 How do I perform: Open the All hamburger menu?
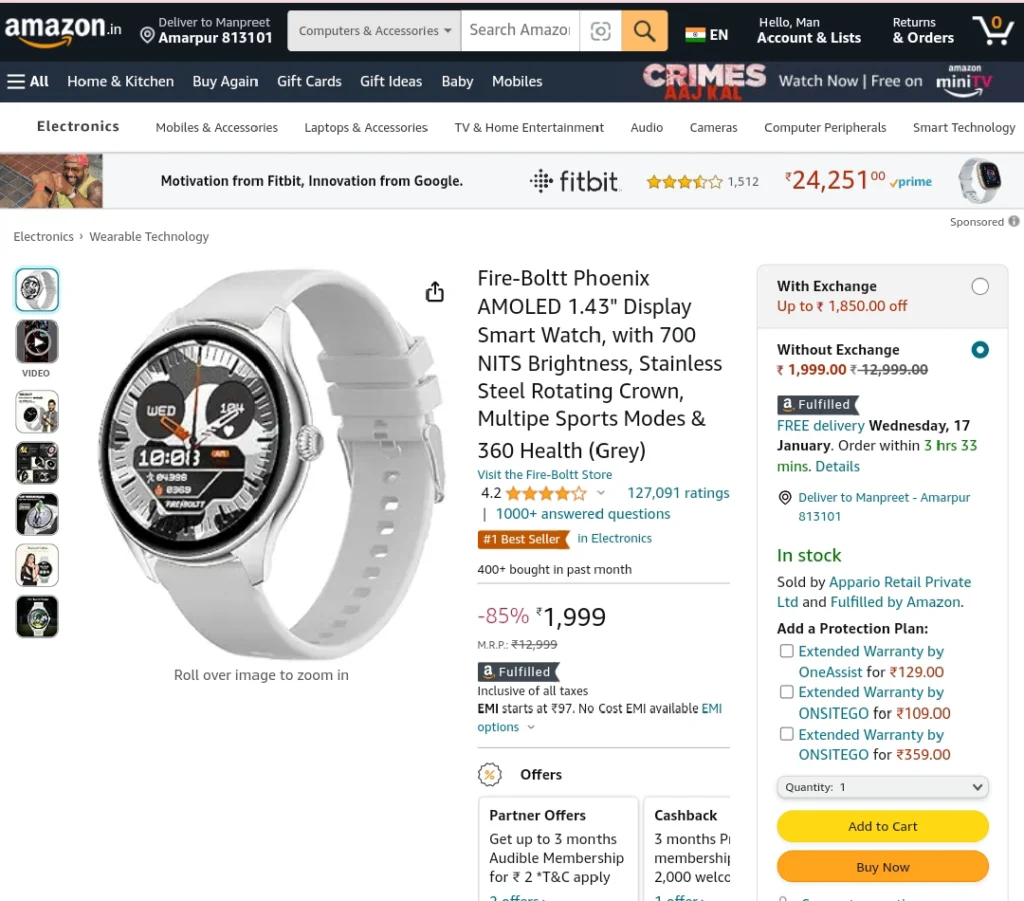coord(27,82)
